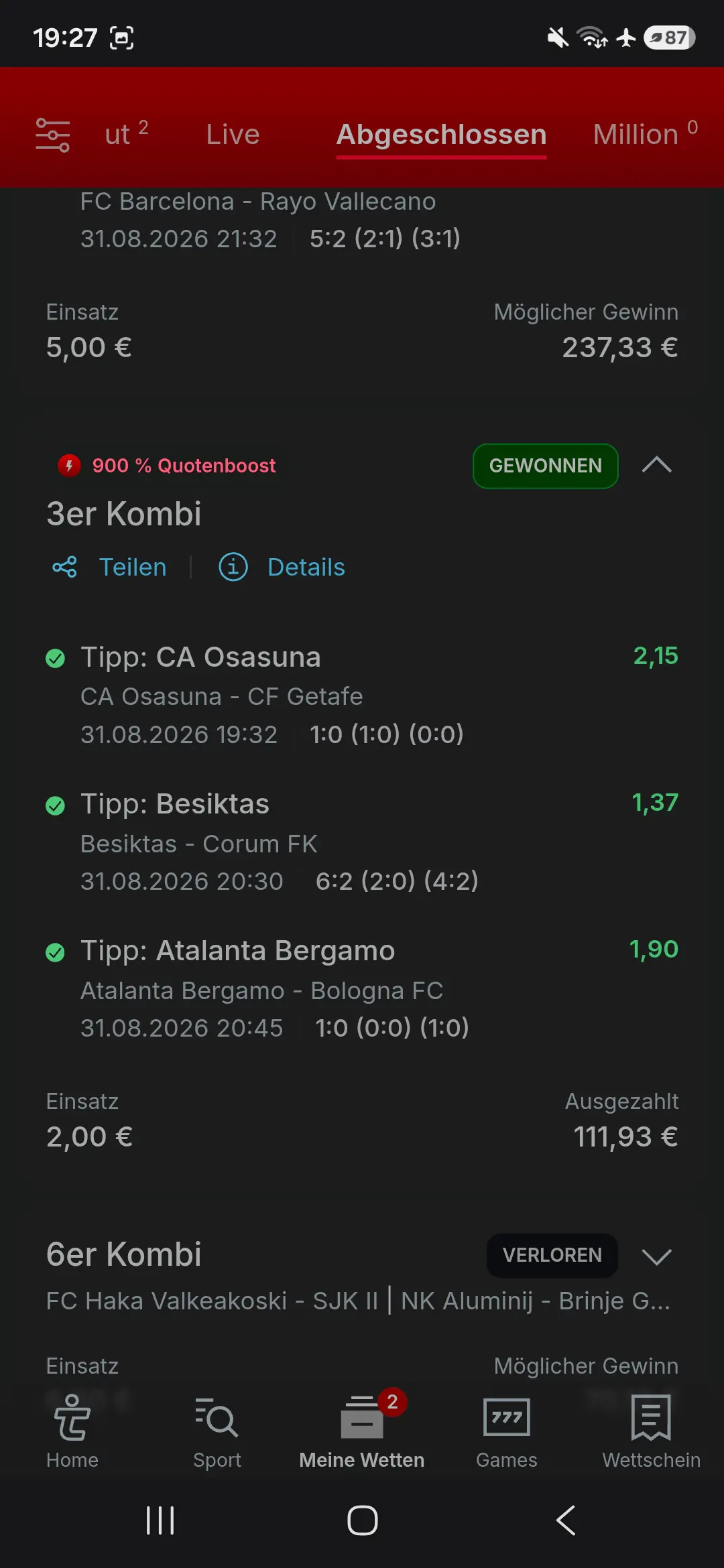Open the Wettschein betslip icon
This screenshot has width=724, height=1568.
(x=651, y=1431)
